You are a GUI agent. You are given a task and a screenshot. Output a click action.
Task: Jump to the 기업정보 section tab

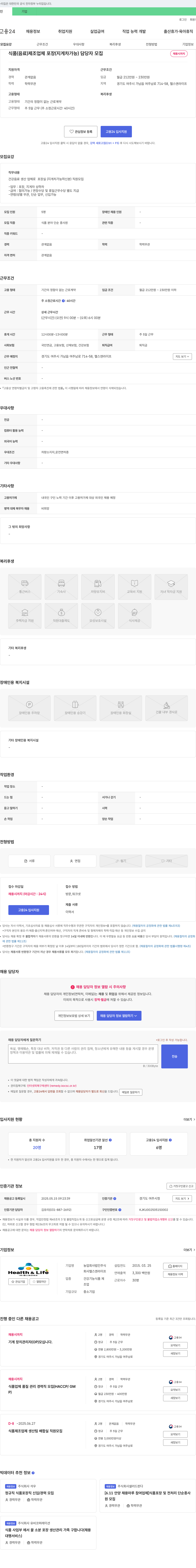coord(188,44)
